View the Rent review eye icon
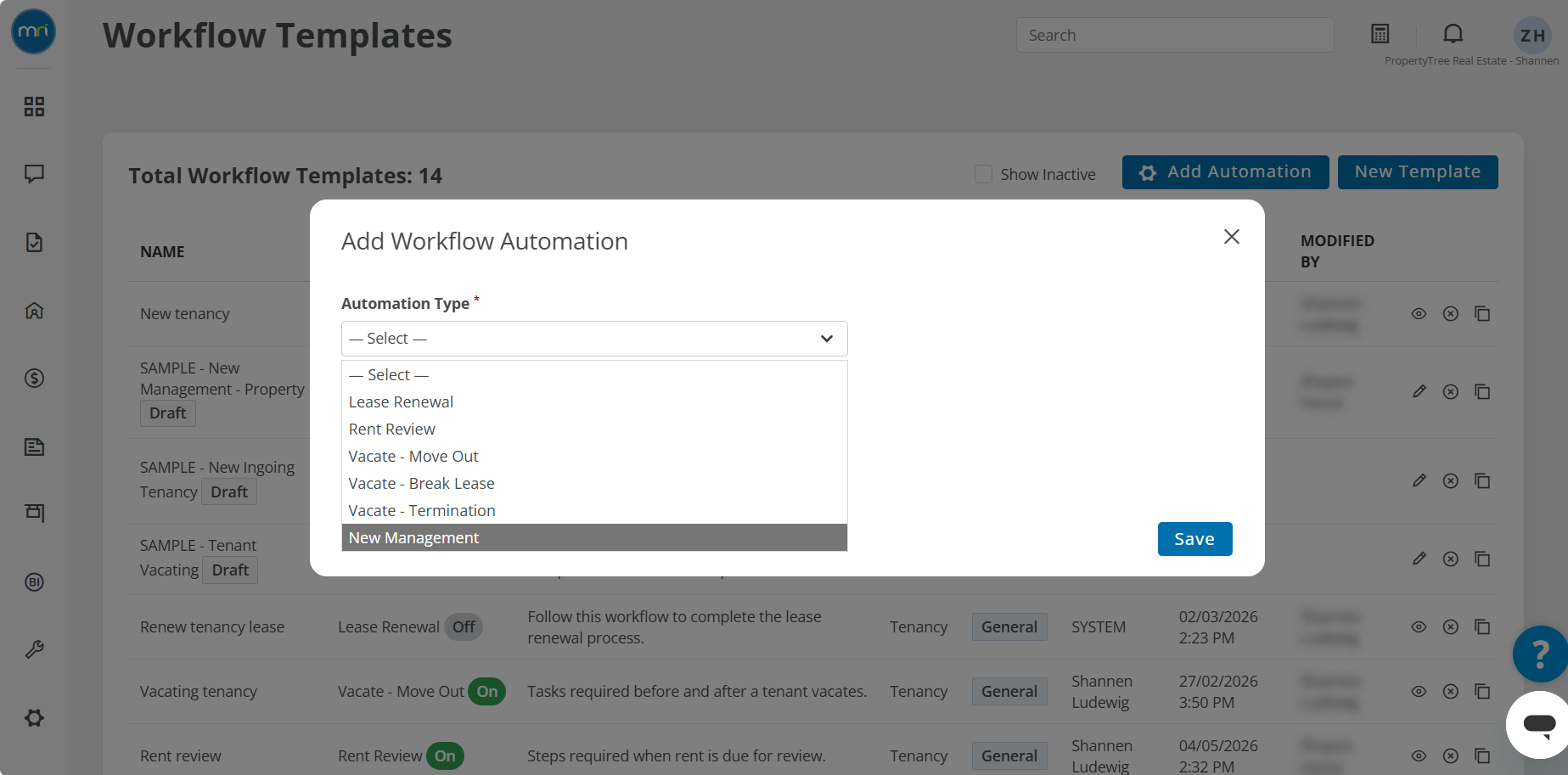Image resolution: width=1568 pixels, height=775 pixels. [x=1419, y=755]
